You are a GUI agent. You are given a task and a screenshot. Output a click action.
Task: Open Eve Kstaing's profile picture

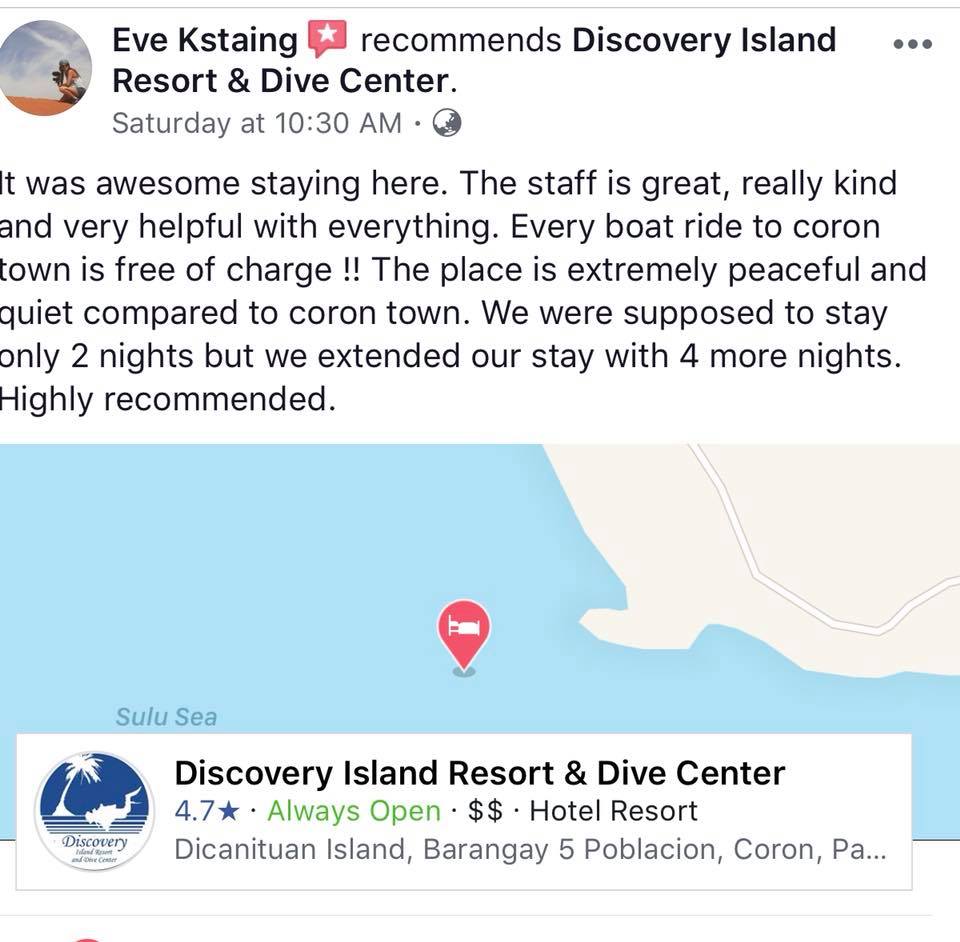coord(44,67)
